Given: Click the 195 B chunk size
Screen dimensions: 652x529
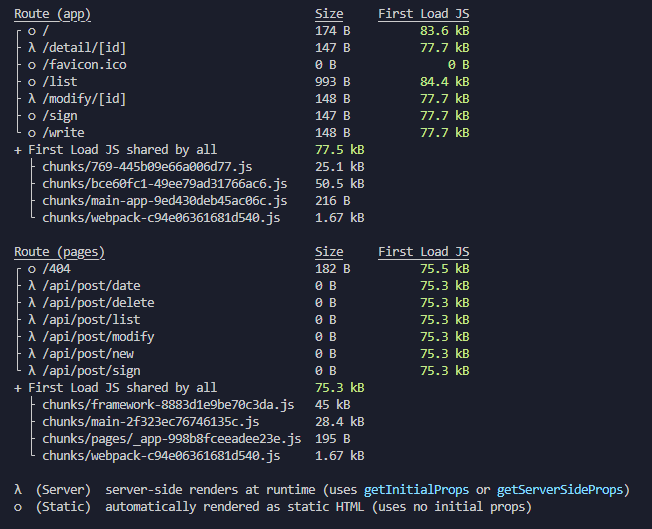Looking at the screenshot, I should point(333,439).
